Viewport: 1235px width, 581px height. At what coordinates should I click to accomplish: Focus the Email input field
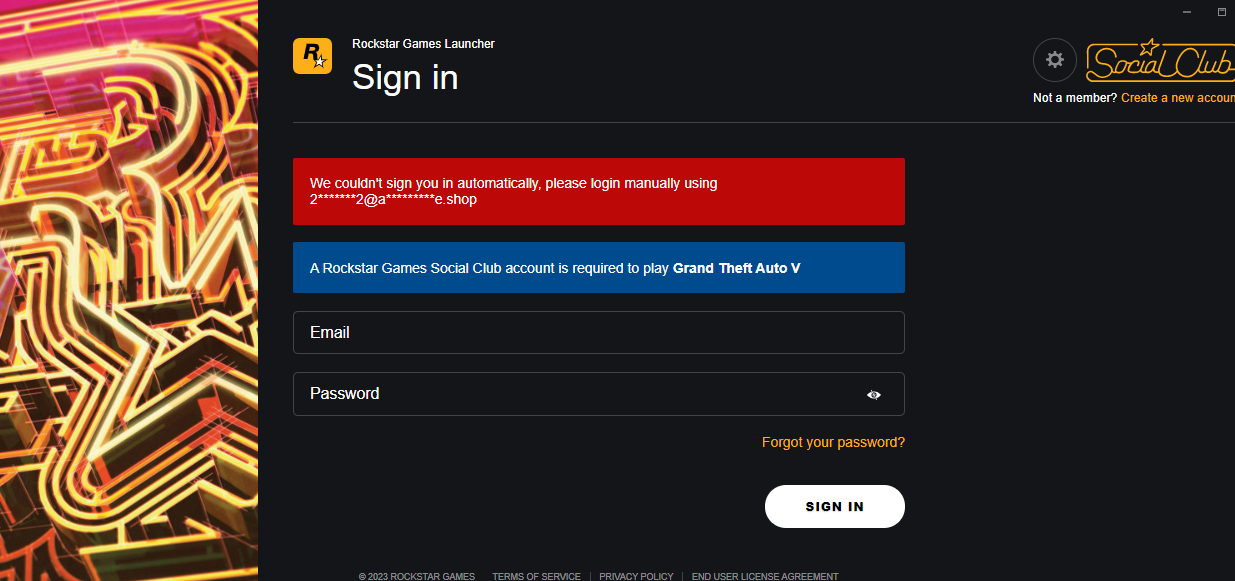pos(598,332)
